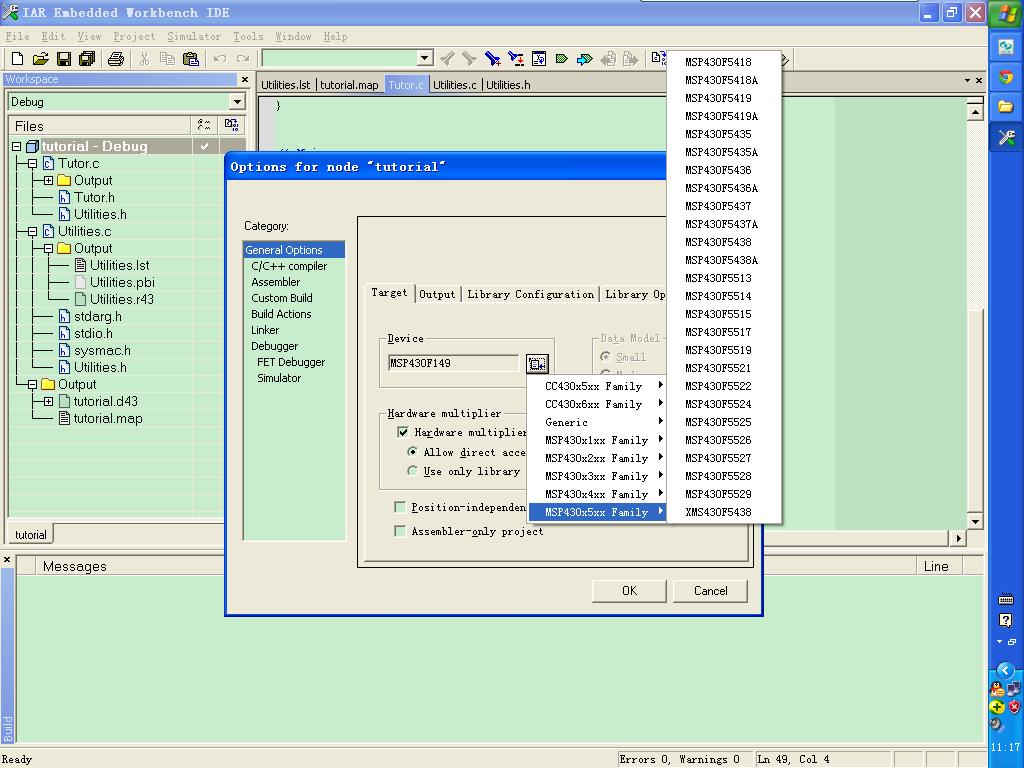Open the CC430x5xx Family submenu
This screenshot has width=1024, height=768.
(597, 386)
